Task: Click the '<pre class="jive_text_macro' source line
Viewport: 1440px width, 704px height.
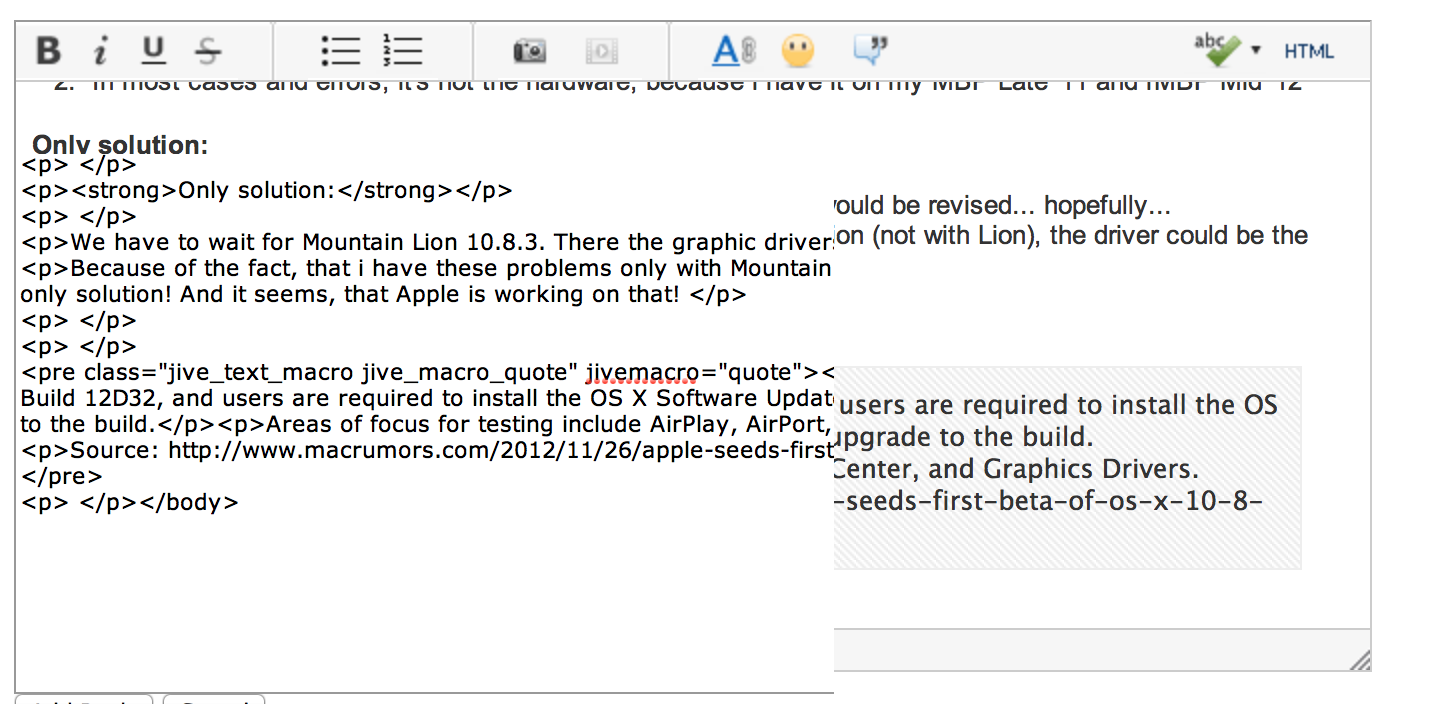Action: pos(427,373)
